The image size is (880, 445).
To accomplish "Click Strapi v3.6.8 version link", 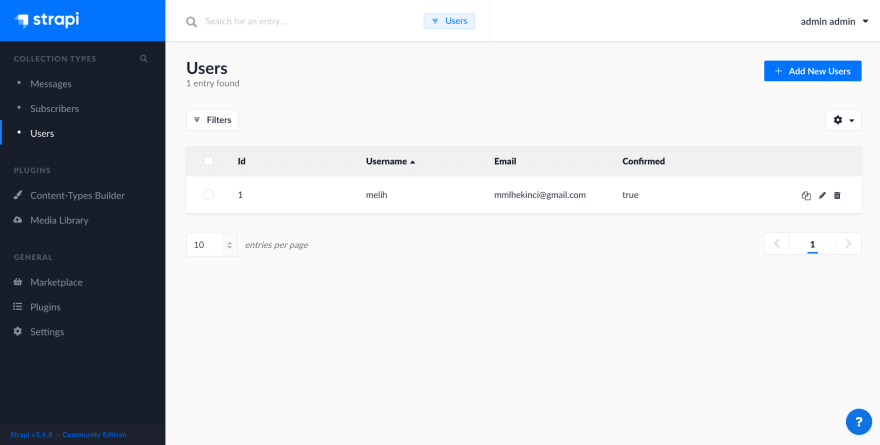I will coord(68,434).
